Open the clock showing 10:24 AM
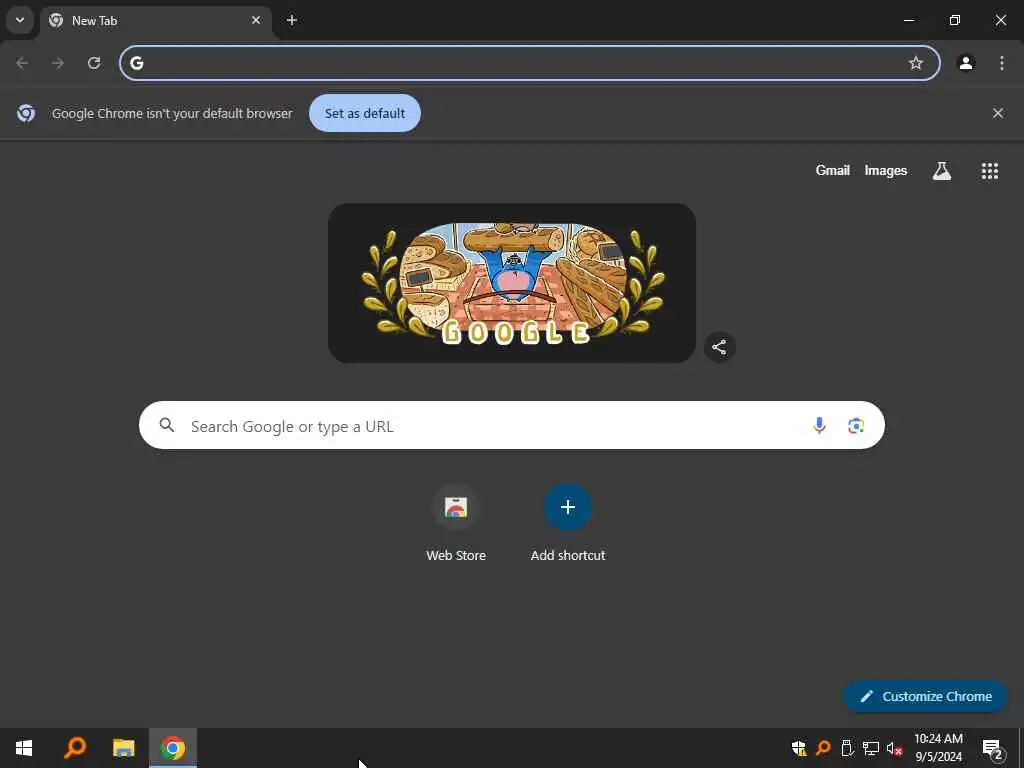The width and height of the screenshot is (1024, 768). 938,748
